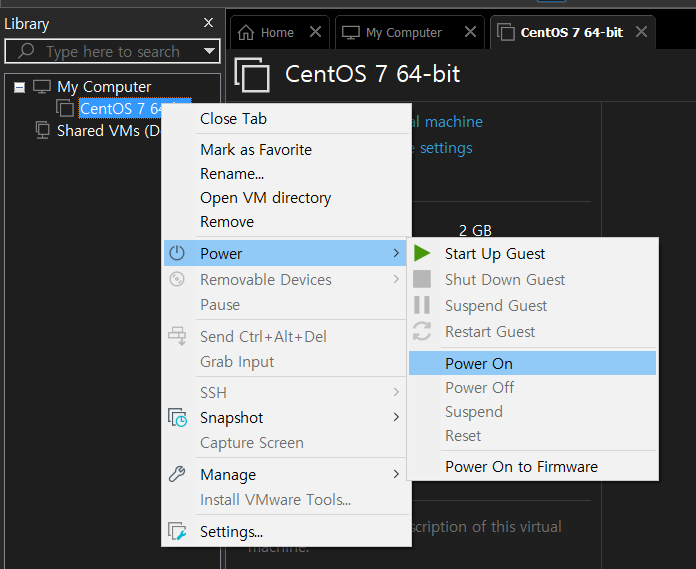Click the Library search input field

pos(112,51)
